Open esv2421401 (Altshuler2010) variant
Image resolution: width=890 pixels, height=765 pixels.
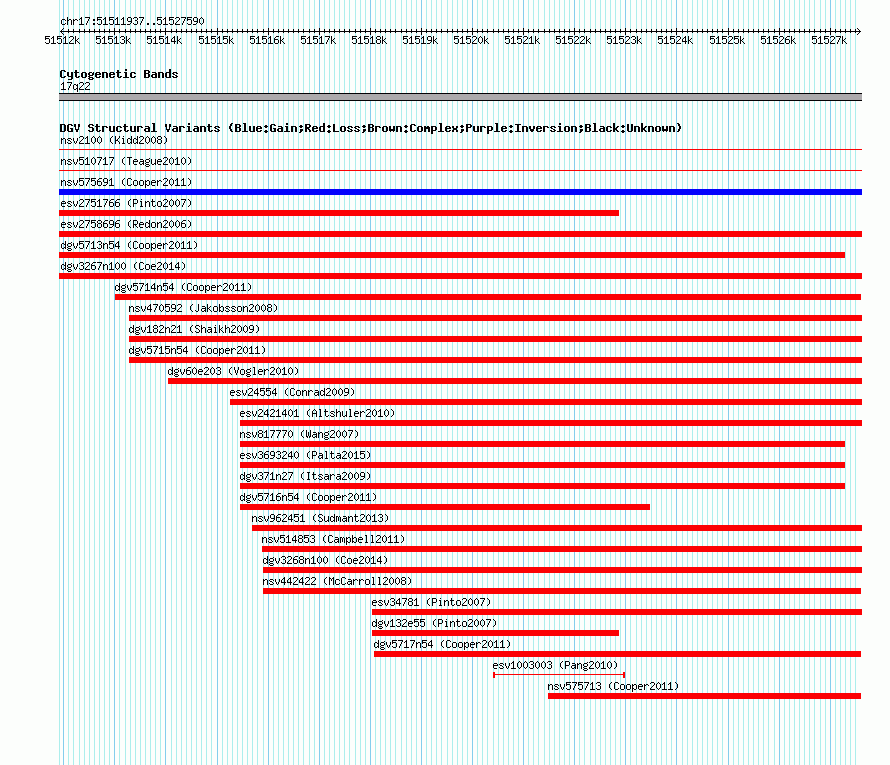[x=317, y=413]
